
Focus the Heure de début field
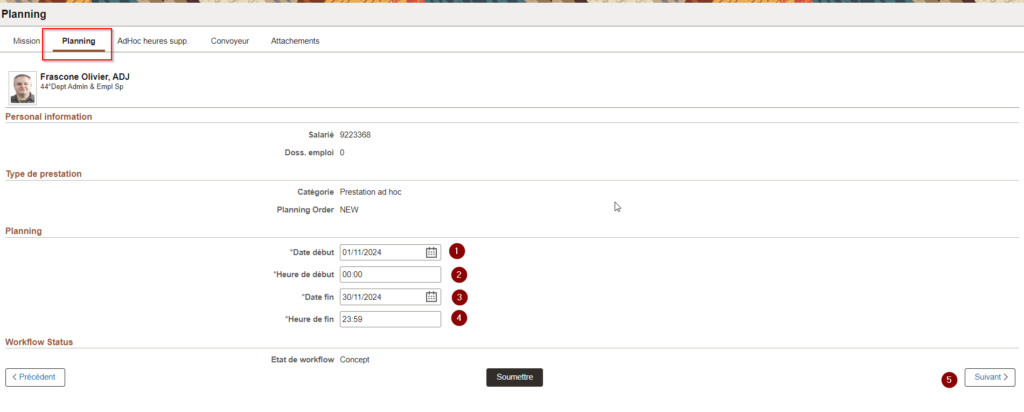pos(390,275)
